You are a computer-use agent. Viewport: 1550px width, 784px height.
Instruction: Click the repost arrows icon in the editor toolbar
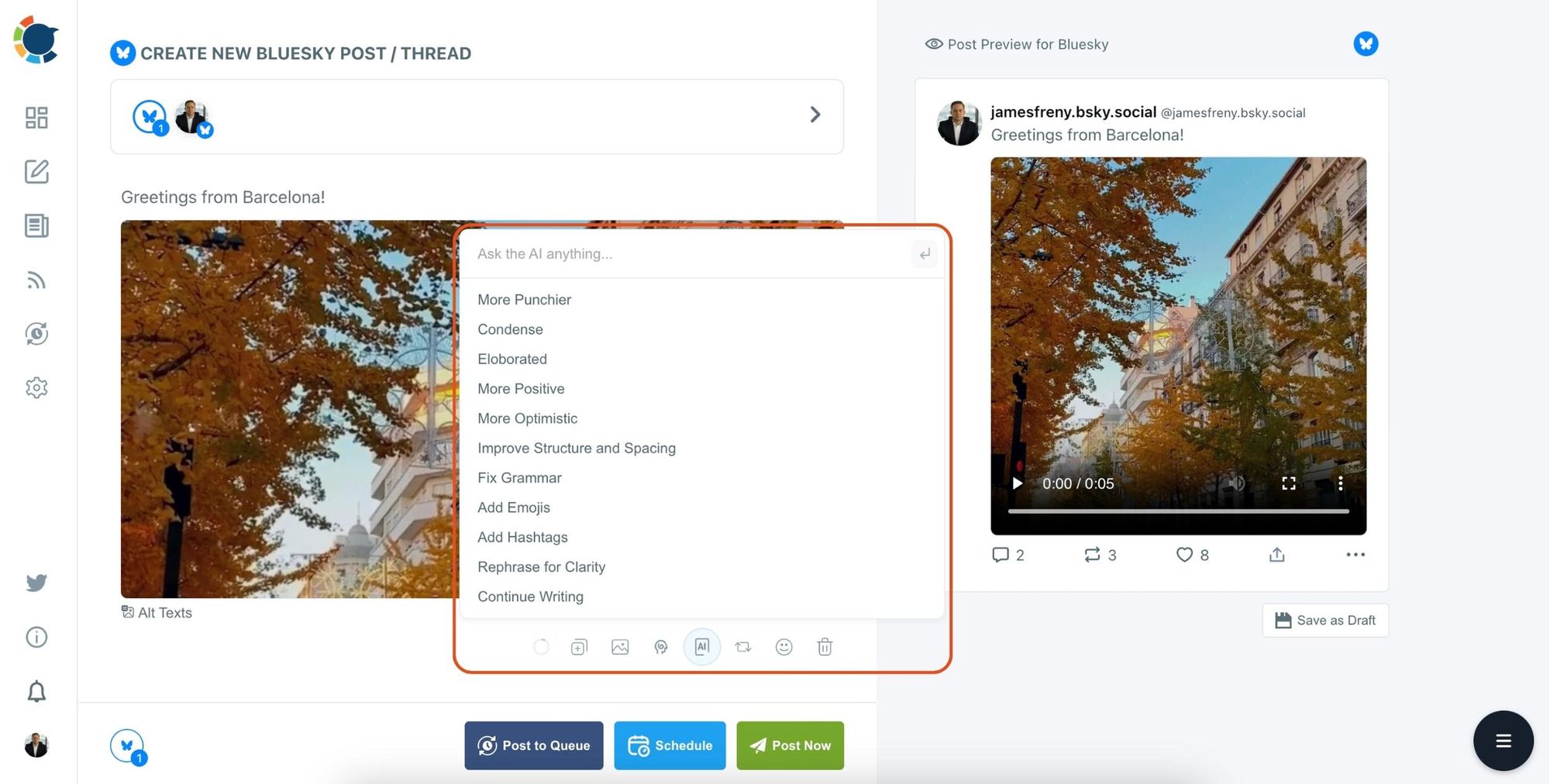[x=743, y=647]
